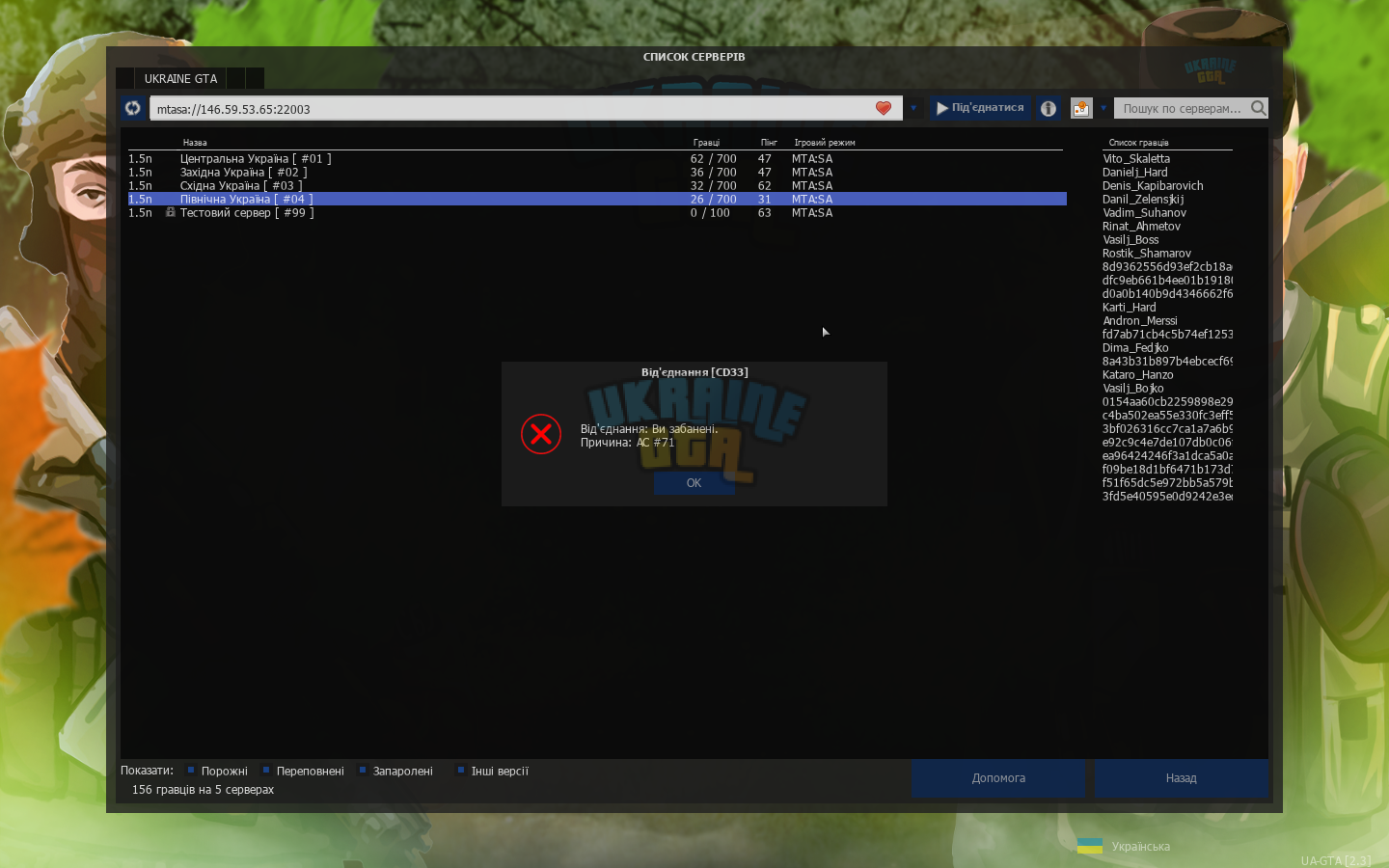Click the refresh server list icon
This screenshot has height=868, width=1389.
pyautogui.click(x=133, y=108)
